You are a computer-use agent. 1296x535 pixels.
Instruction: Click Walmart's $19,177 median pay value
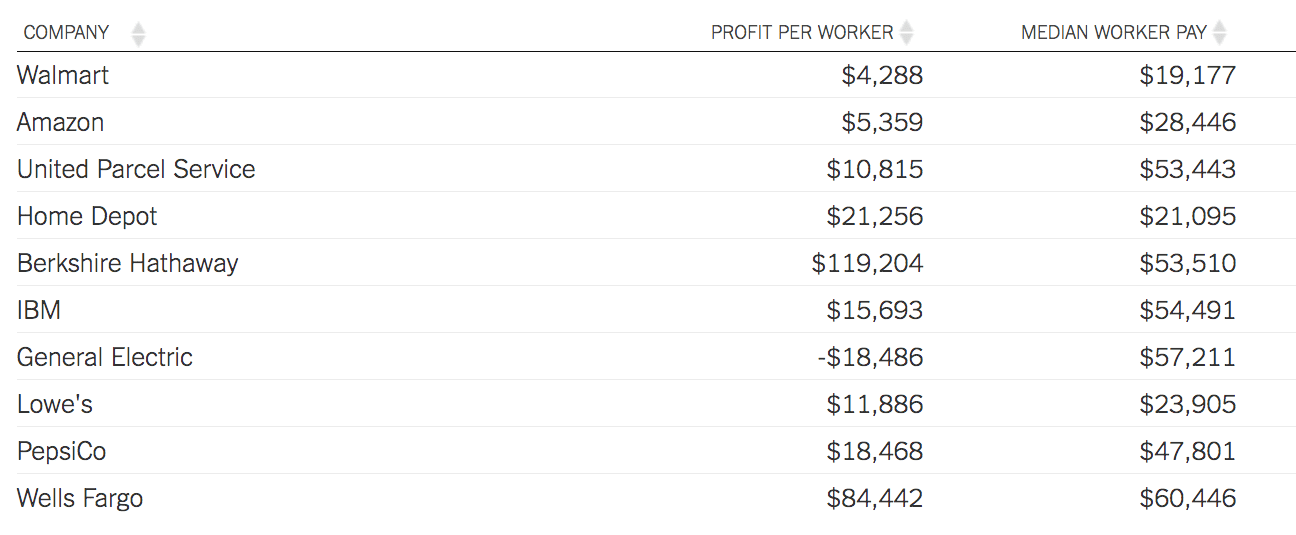coord(1188,75)
